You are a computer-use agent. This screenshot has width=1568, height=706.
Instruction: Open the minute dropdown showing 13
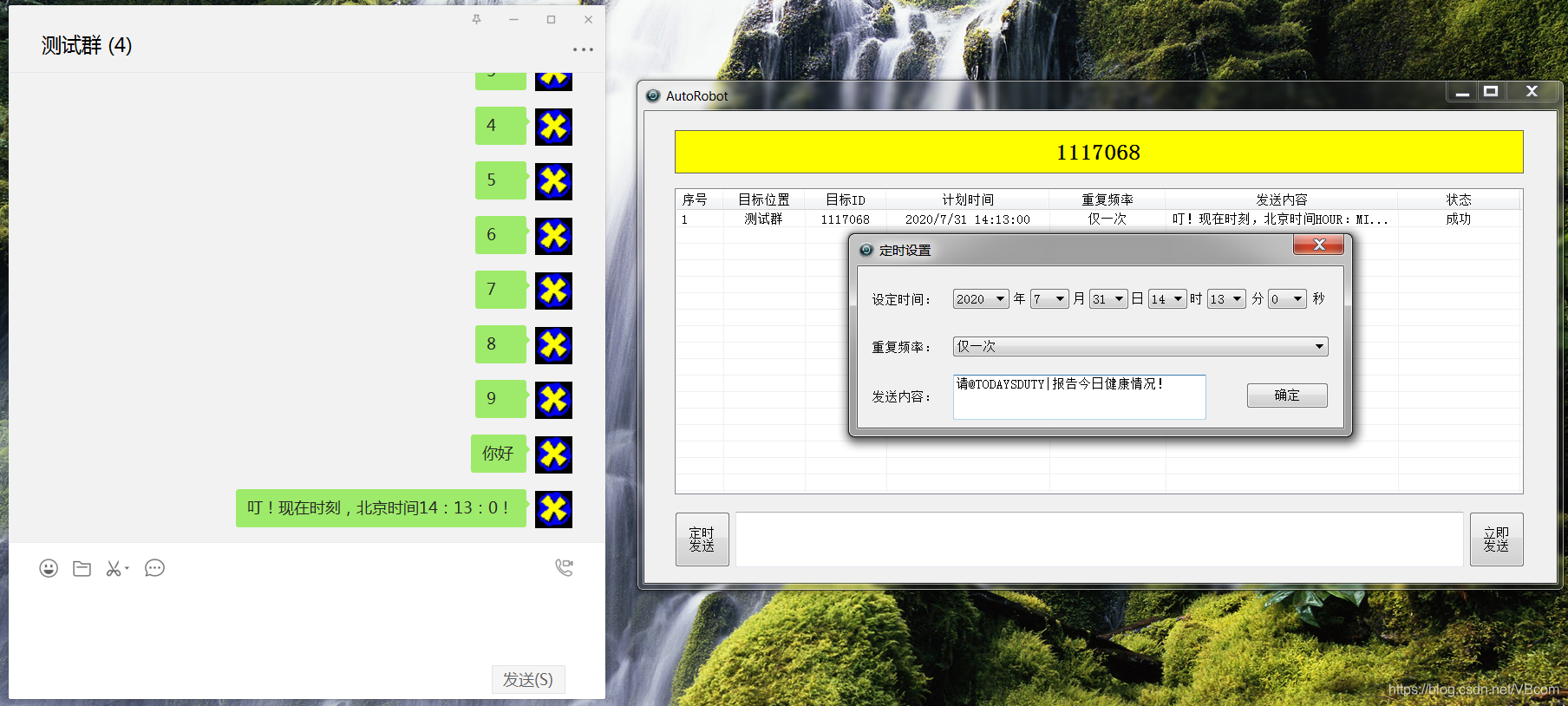(1226, 299)
